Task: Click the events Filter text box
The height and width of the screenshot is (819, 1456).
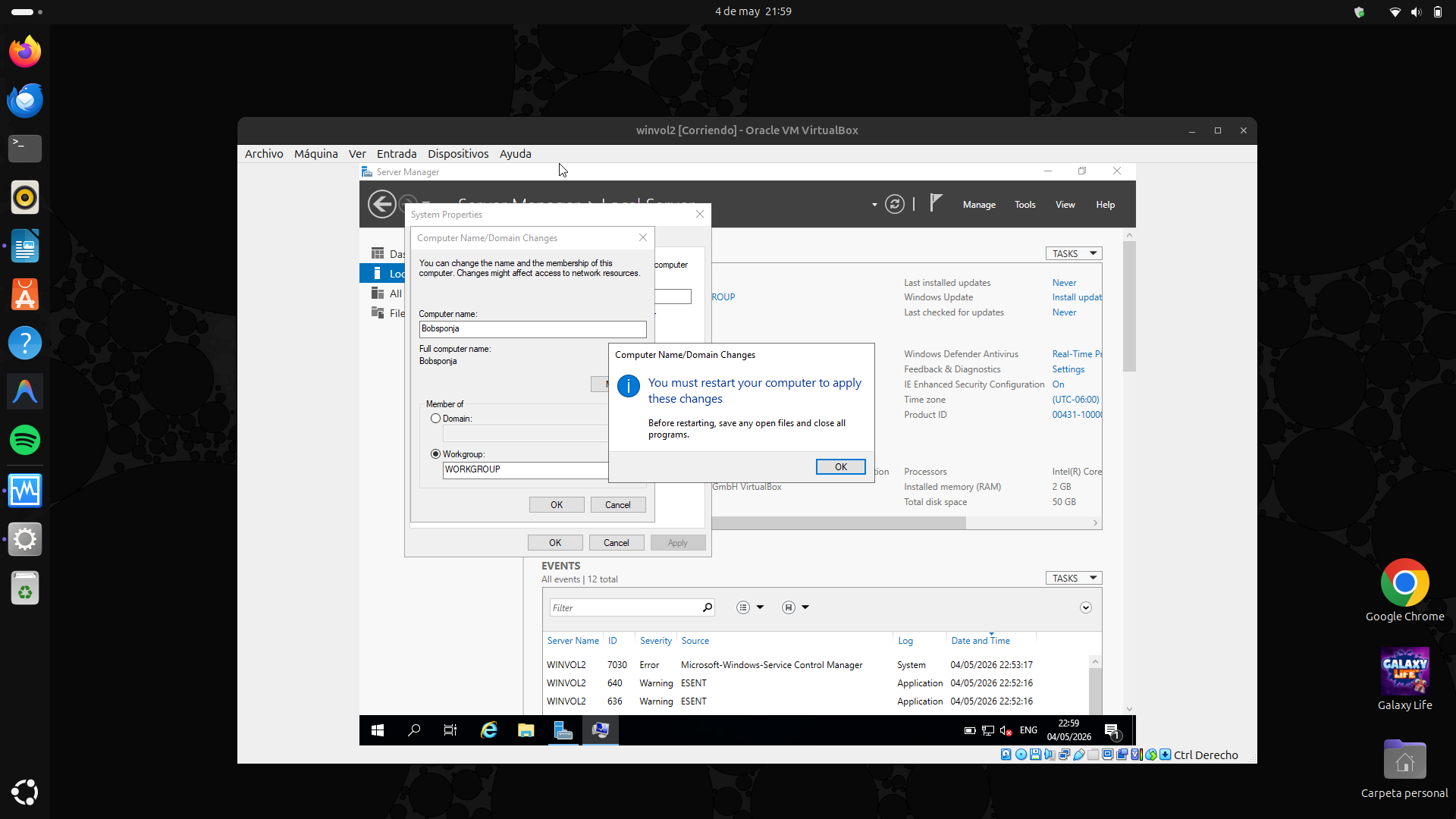Action: pyautogui.click(x=625, y=607)
